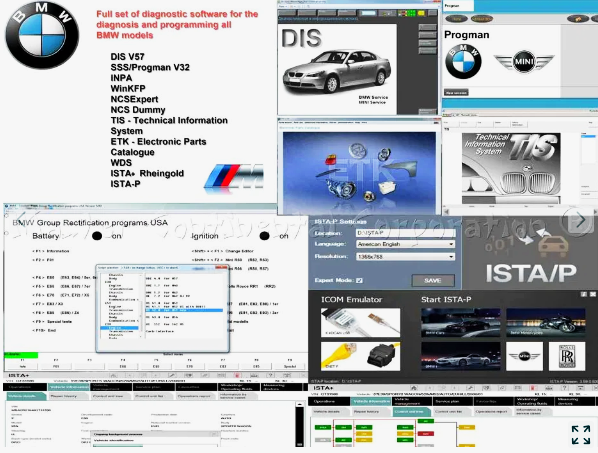Select the highlighted blue row in INPA script list
Viewport: 598px width, 453px height.
[x=184, y=310]
